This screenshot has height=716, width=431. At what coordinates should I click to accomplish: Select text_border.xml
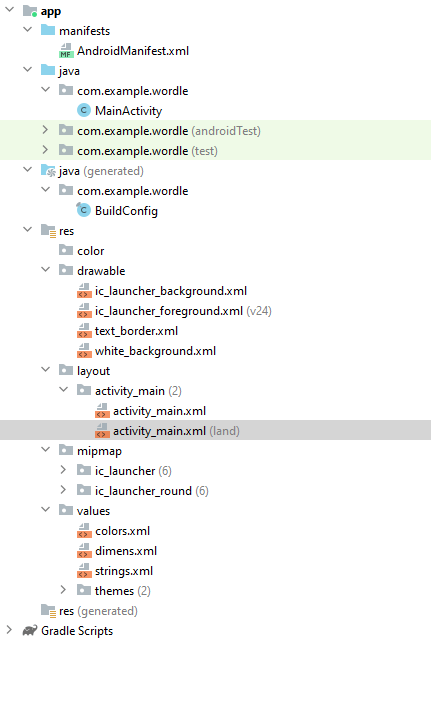click(x=137, y=331)
